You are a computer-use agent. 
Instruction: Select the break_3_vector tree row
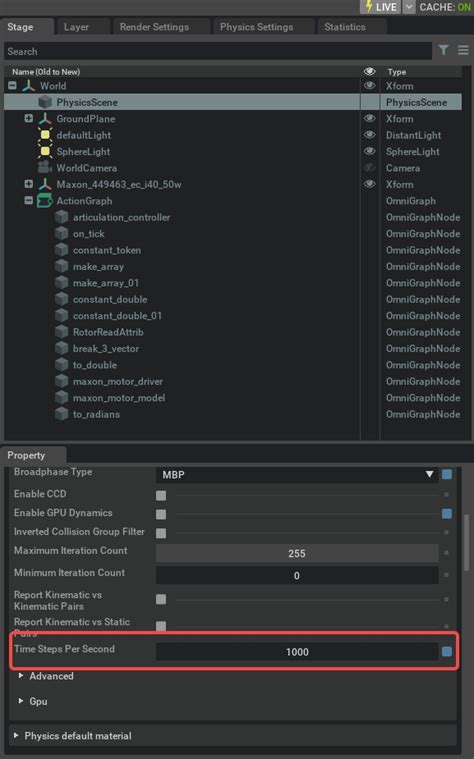[232, 349]
